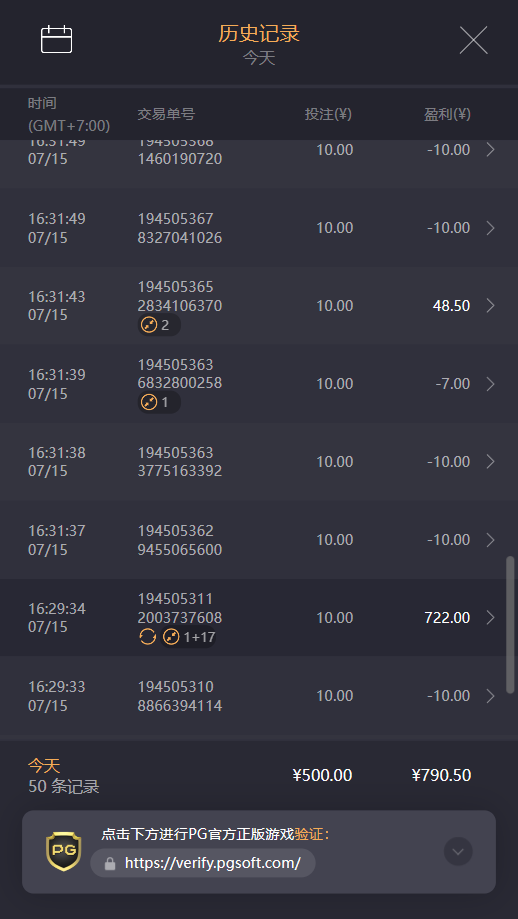
Task: Select transaction 1945053678327041026 row
Action: click(259, 228)
